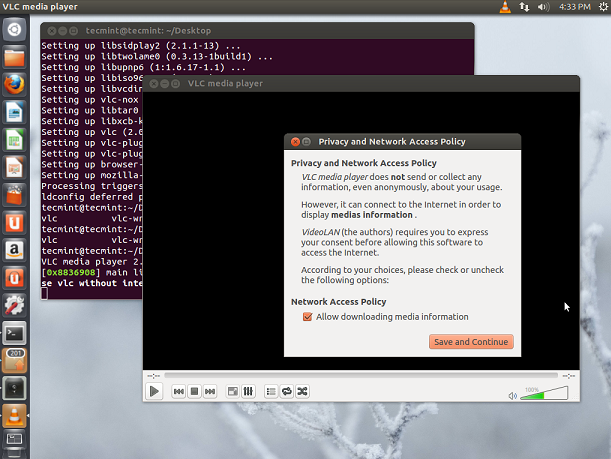Close the Privacy and Network Access Policy dialog
The height and width of the screenshot is (459, 611).
294,142
